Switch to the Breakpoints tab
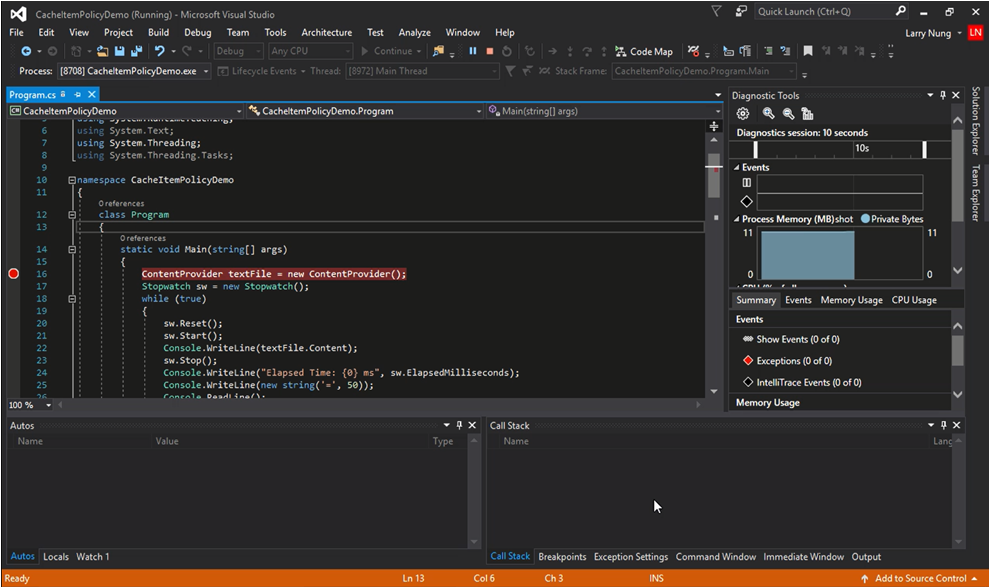 [x=562, y=556]
